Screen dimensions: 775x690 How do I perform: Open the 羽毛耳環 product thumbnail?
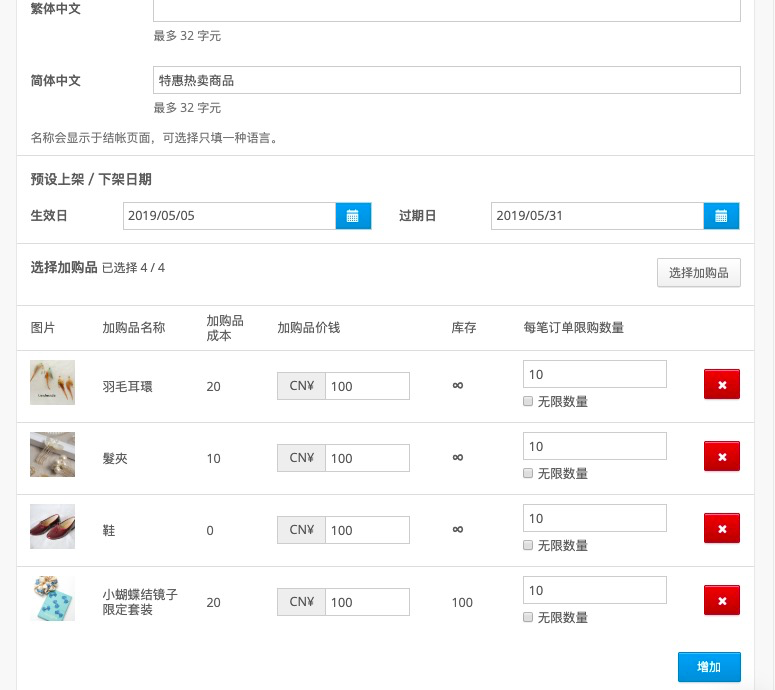point(52,383)
